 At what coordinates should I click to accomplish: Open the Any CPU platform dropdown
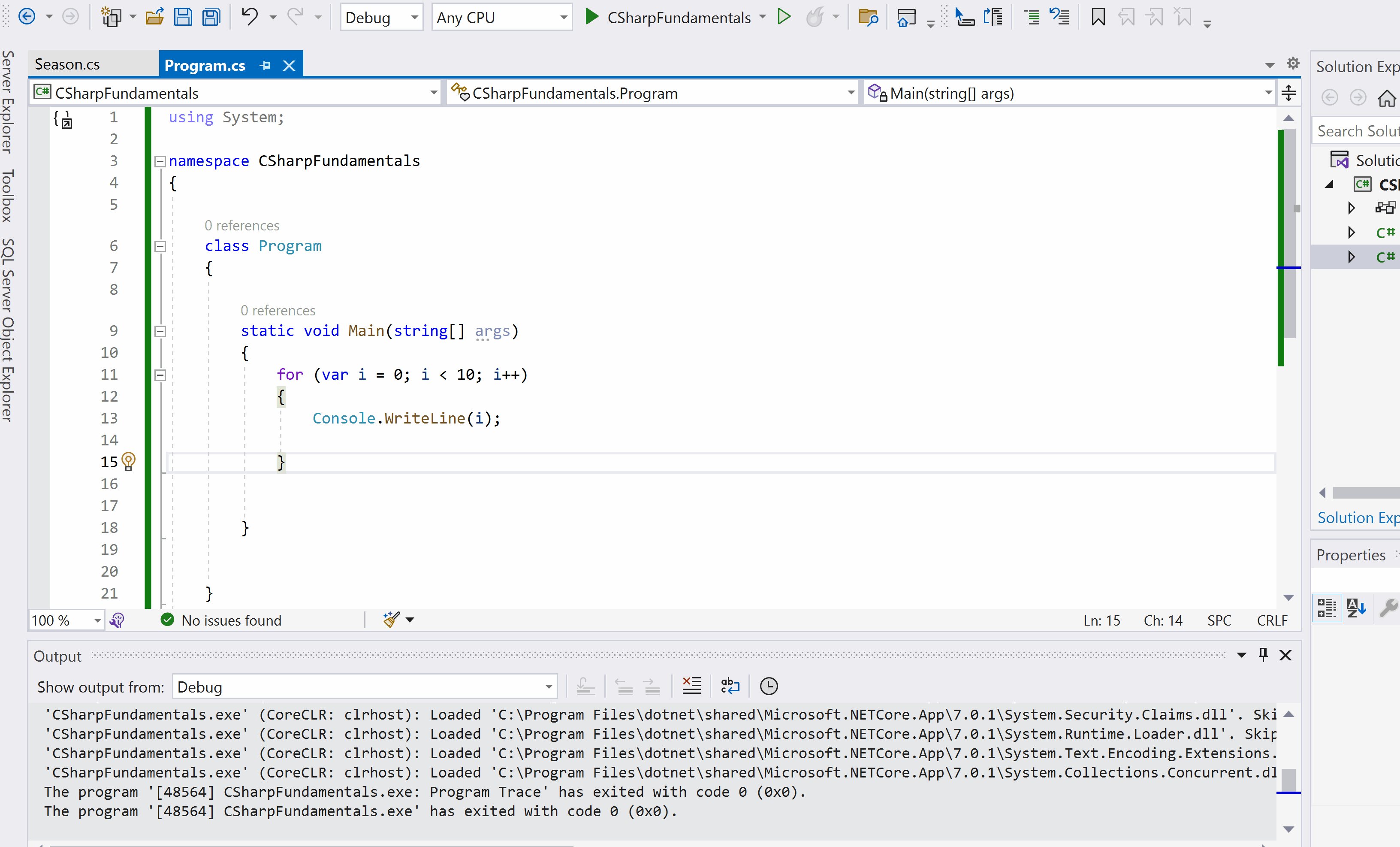(x=562, y=17)
